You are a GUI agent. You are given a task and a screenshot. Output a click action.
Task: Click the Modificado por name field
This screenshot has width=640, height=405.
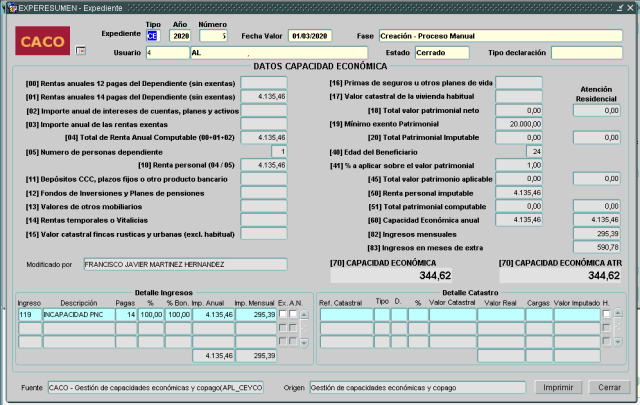(x=184, y=265)
